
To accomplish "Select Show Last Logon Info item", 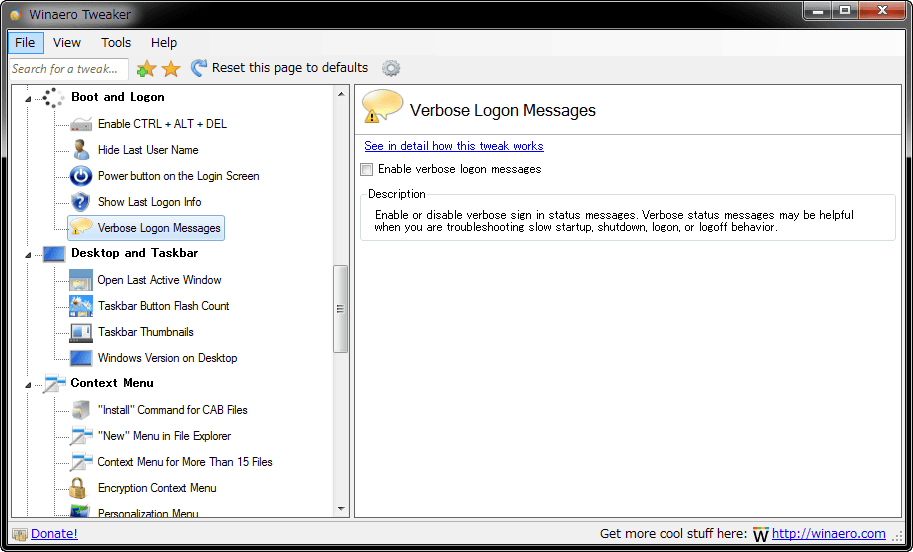I will pos(150,202).
